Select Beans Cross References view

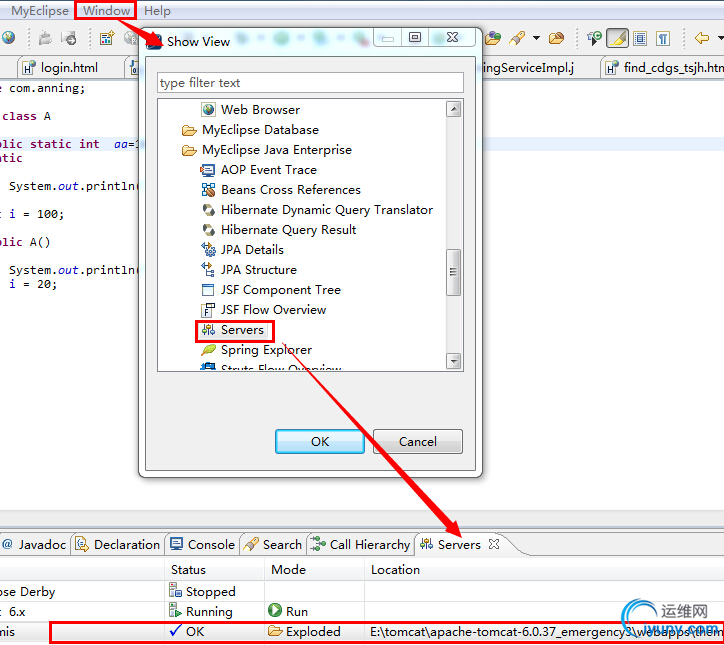291,190
